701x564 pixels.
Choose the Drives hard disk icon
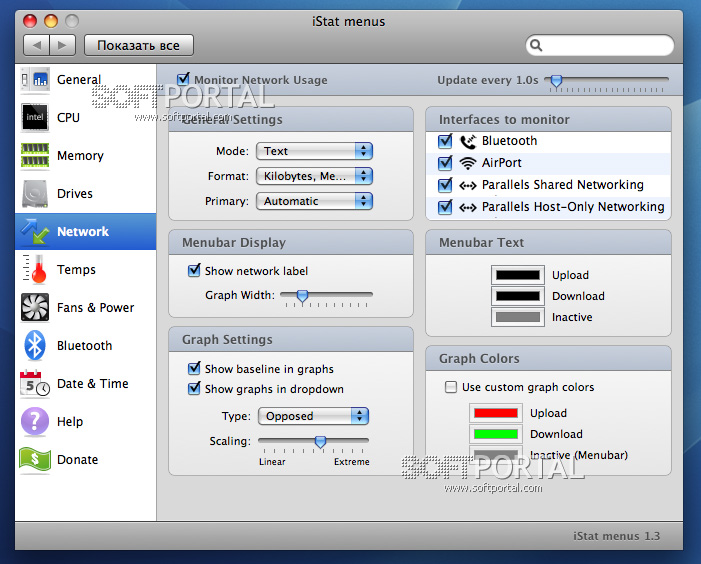[x=35, y=194]
